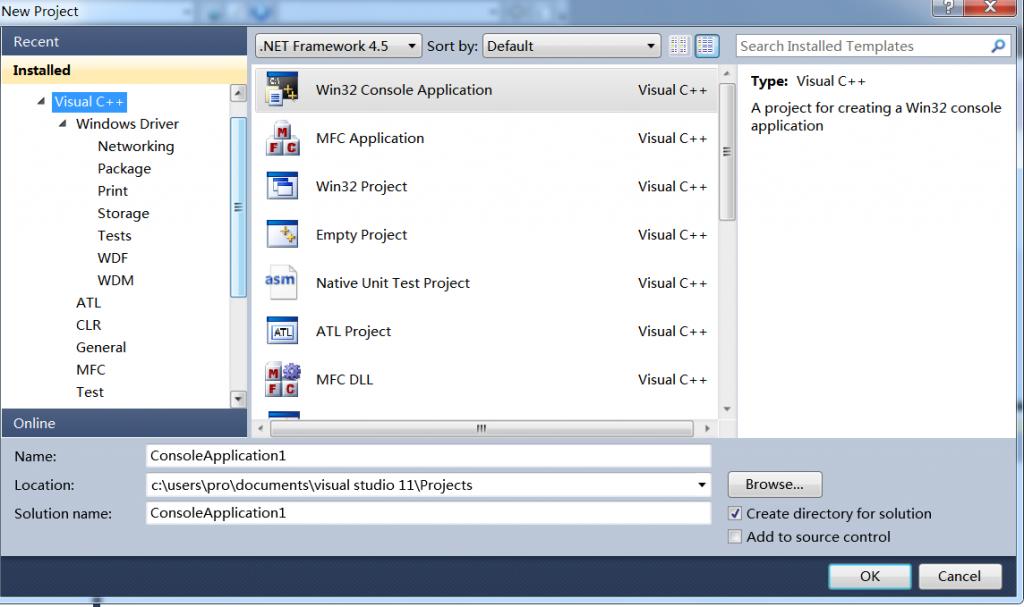Click the Win32 Project template icon
This screenshot has width=1024, height=607.
click(x=282, y=186)
